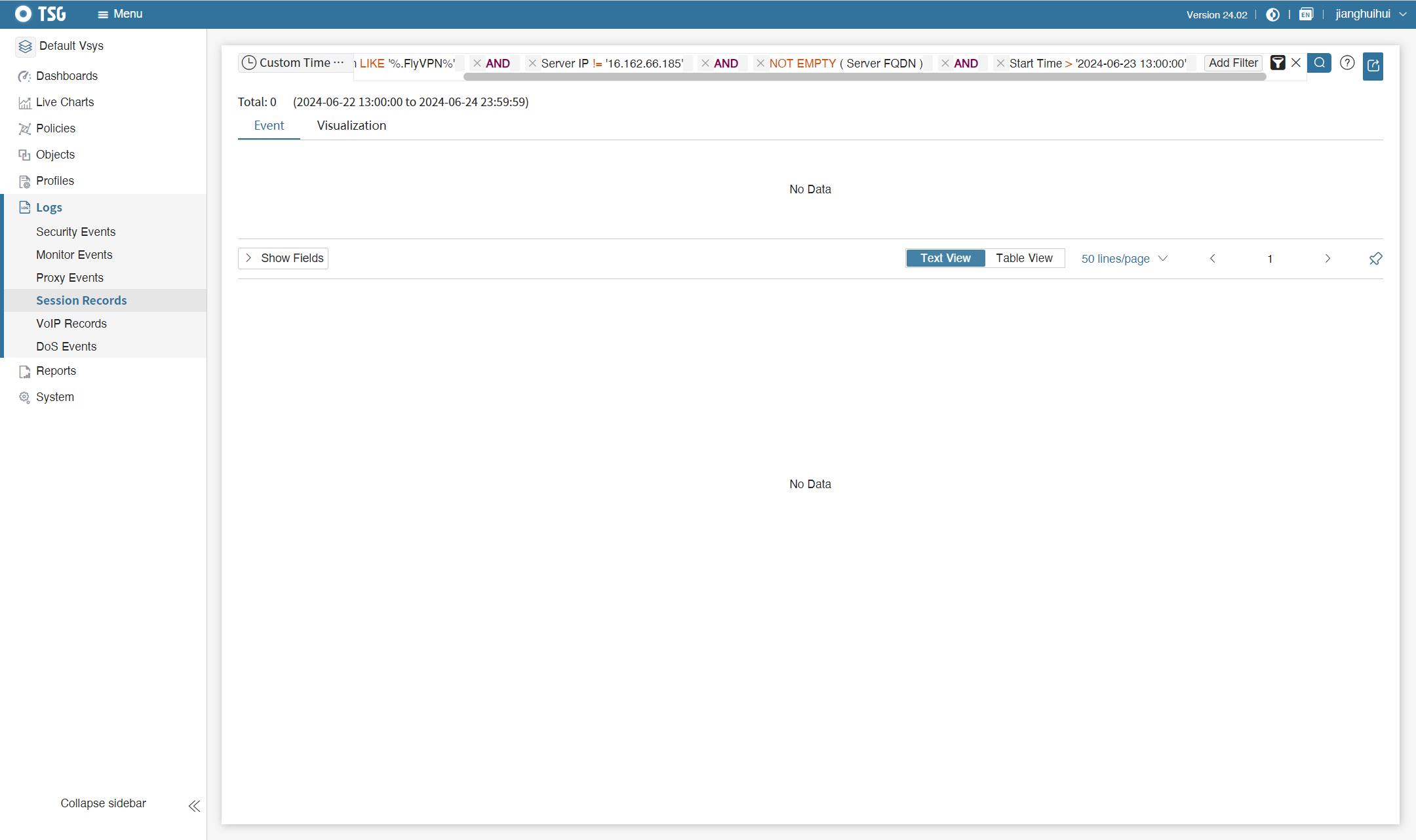Remove the Server IP filter condition
The height and width of the screenshot is (840, 1416).
532,64
